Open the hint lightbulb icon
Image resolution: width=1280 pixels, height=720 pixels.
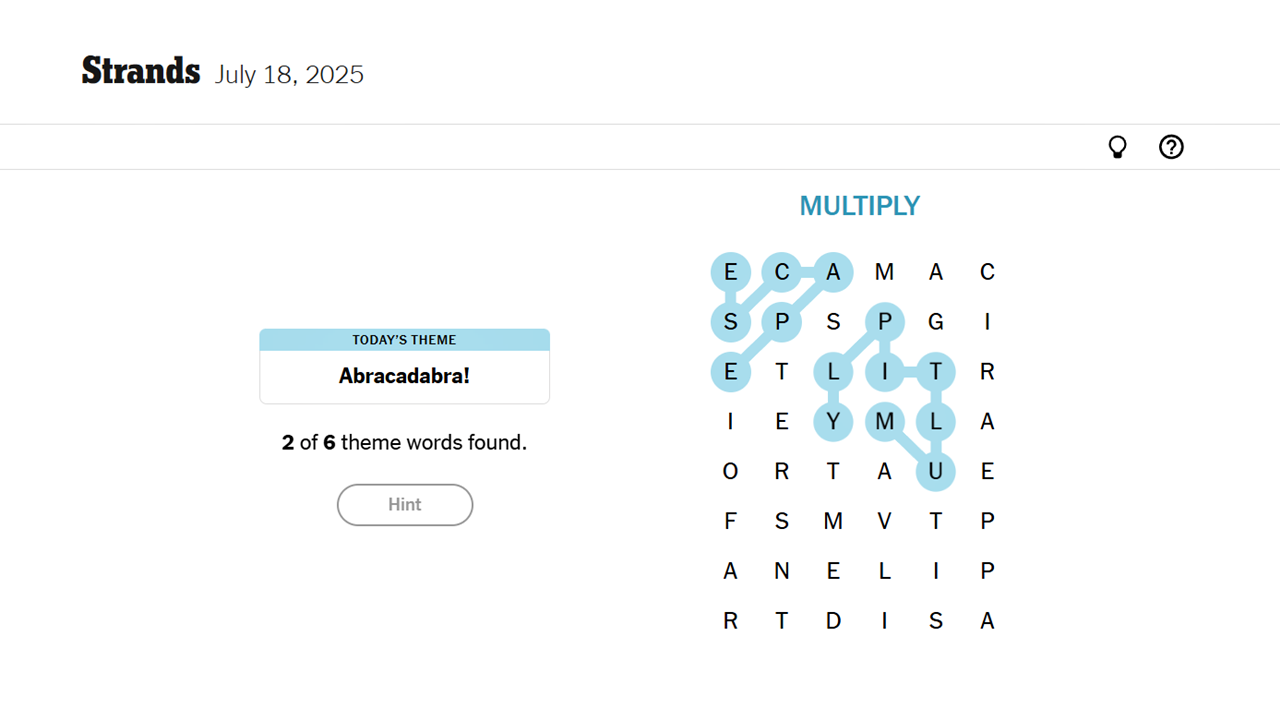click(x=1117, y=147)
